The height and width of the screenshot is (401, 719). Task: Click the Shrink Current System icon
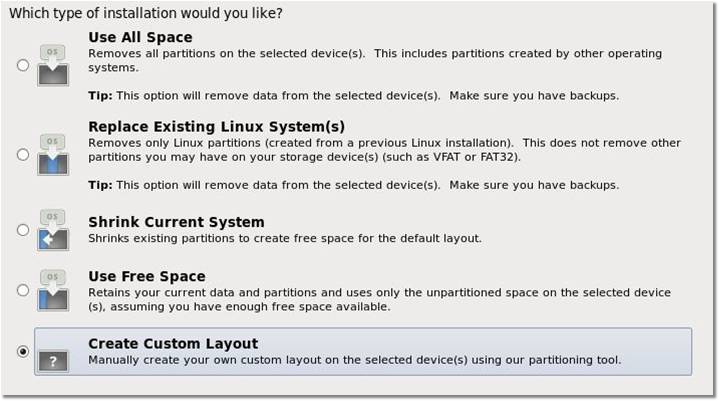coord(55,230)
